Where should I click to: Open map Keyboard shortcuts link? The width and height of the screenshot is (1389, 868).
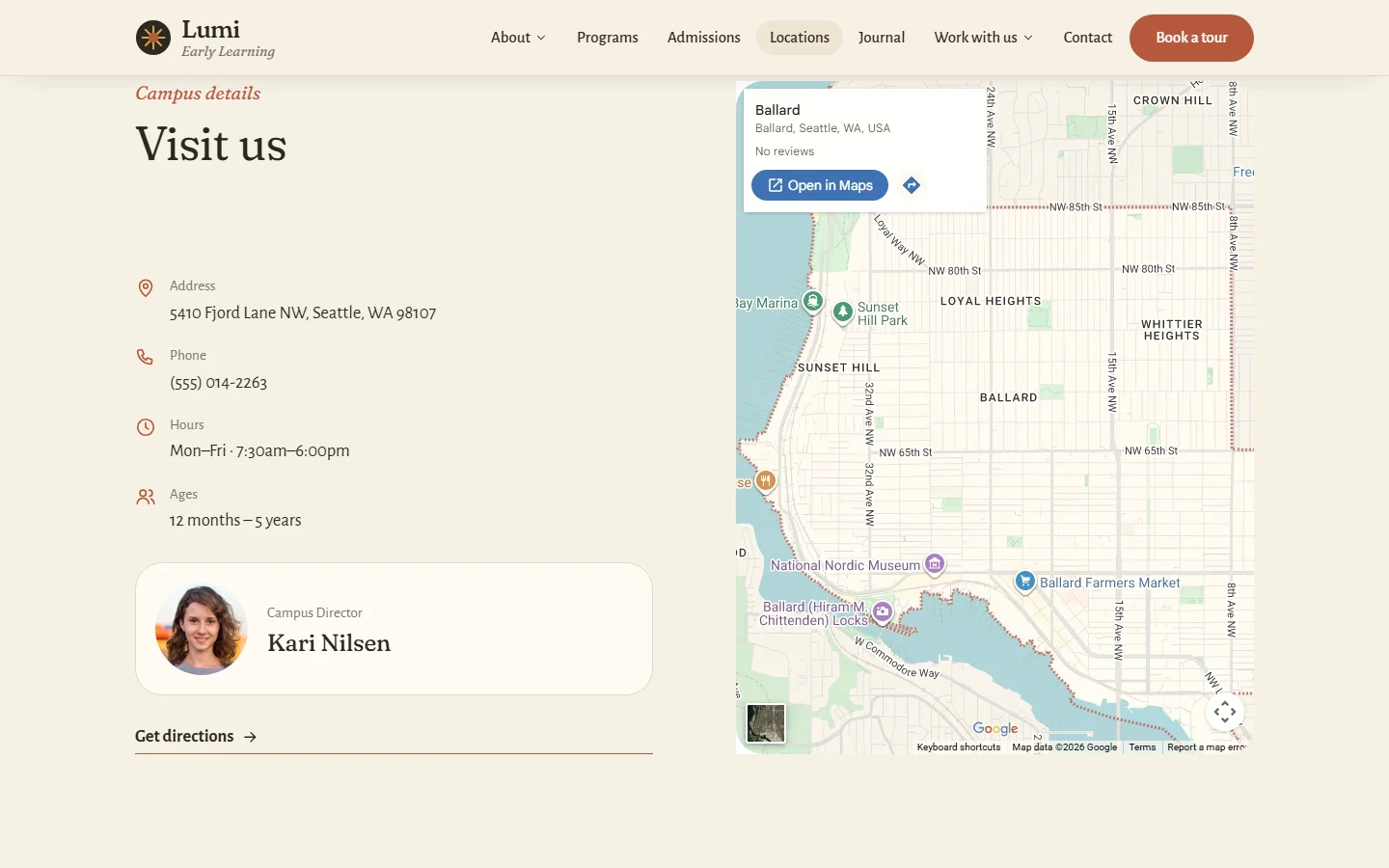click(959, 747)
